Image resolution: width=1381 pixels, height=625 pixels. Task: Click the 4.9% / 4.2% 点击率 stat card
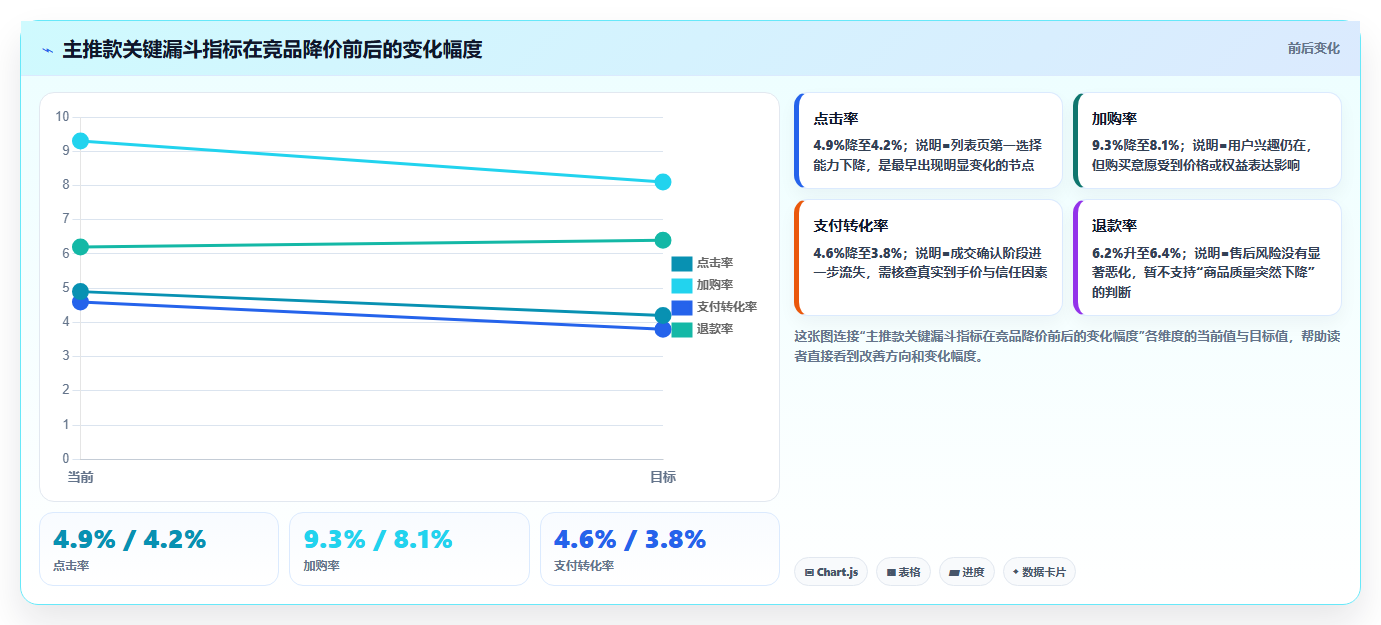click(x=159, y=549)
